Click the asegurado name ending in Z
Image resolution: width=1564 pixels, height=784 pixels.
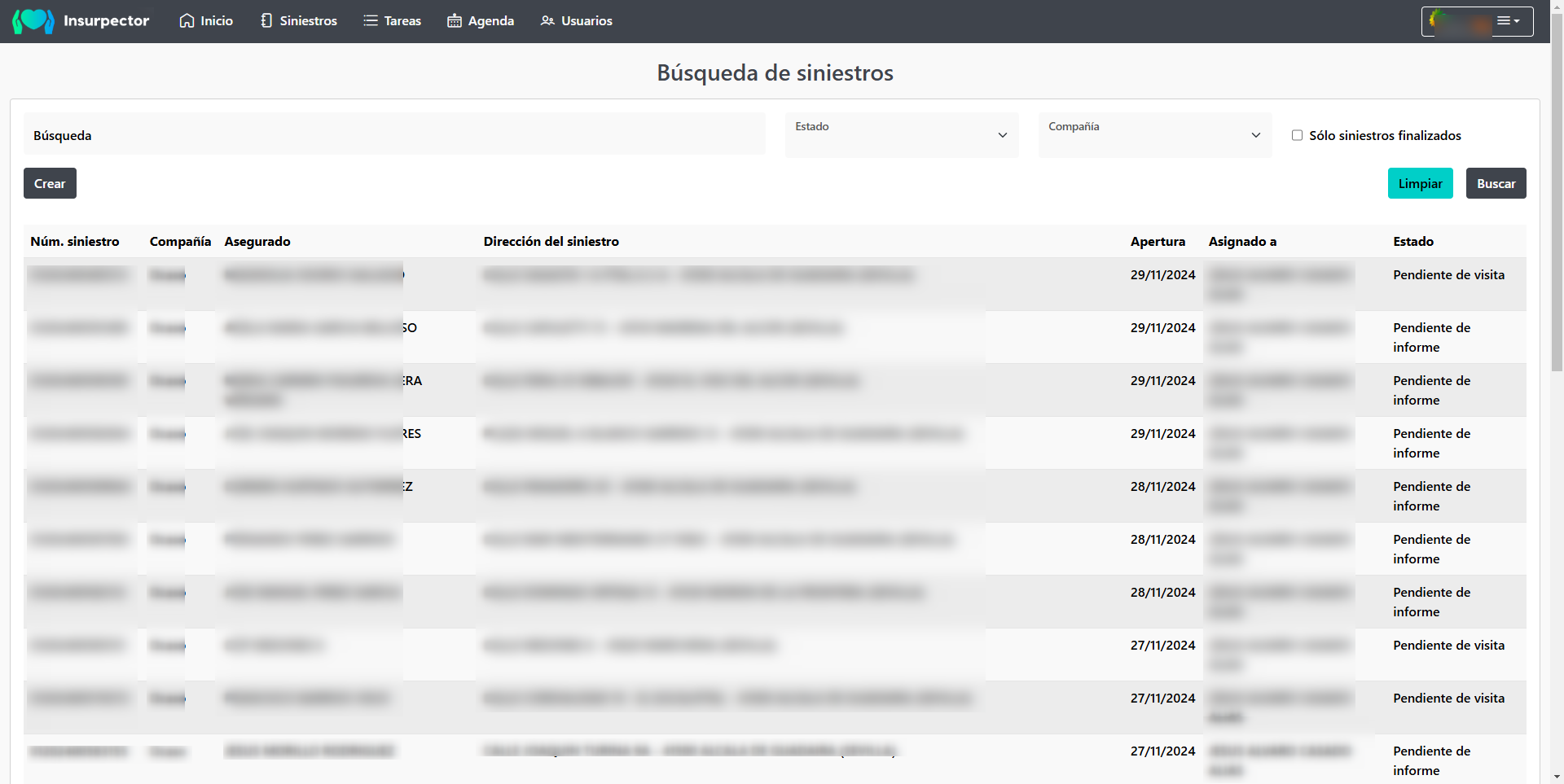click(x=319, y=487)
